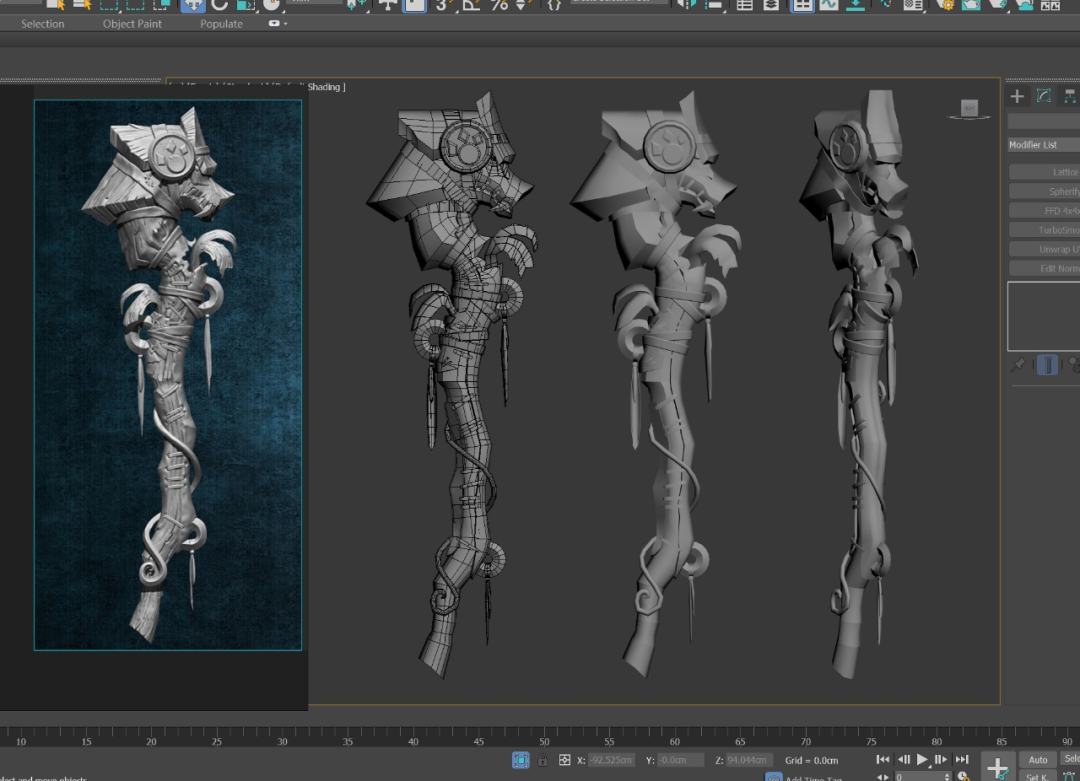Screen dimensions: 1080x781
Task: Toggle the selection lock icon
Action: pos(542,760)
